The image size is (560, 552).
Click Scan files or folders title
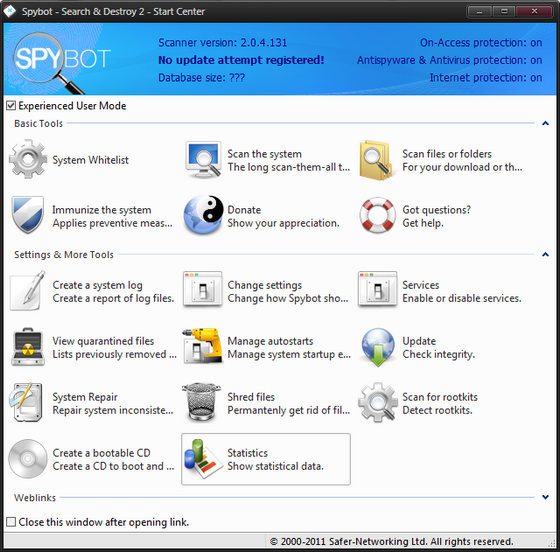(x=447, y=154)
